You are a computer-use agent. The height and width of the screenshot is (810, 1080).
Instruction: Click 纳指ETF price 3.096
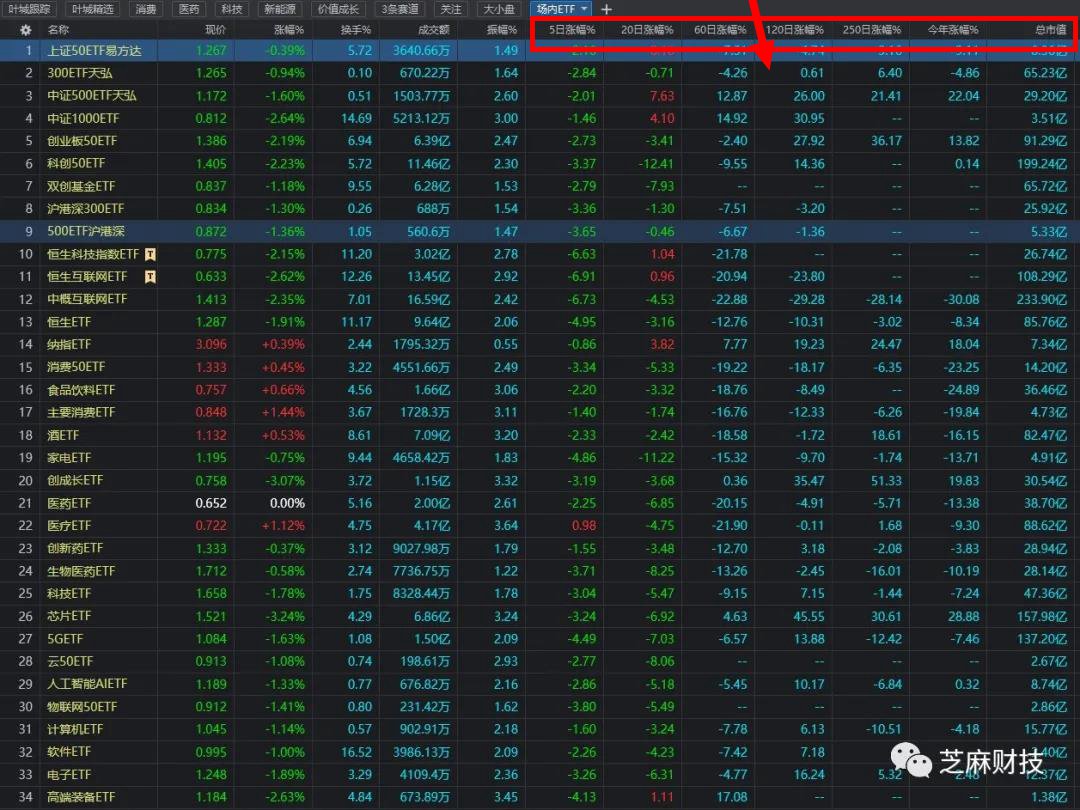click(211, 344)
